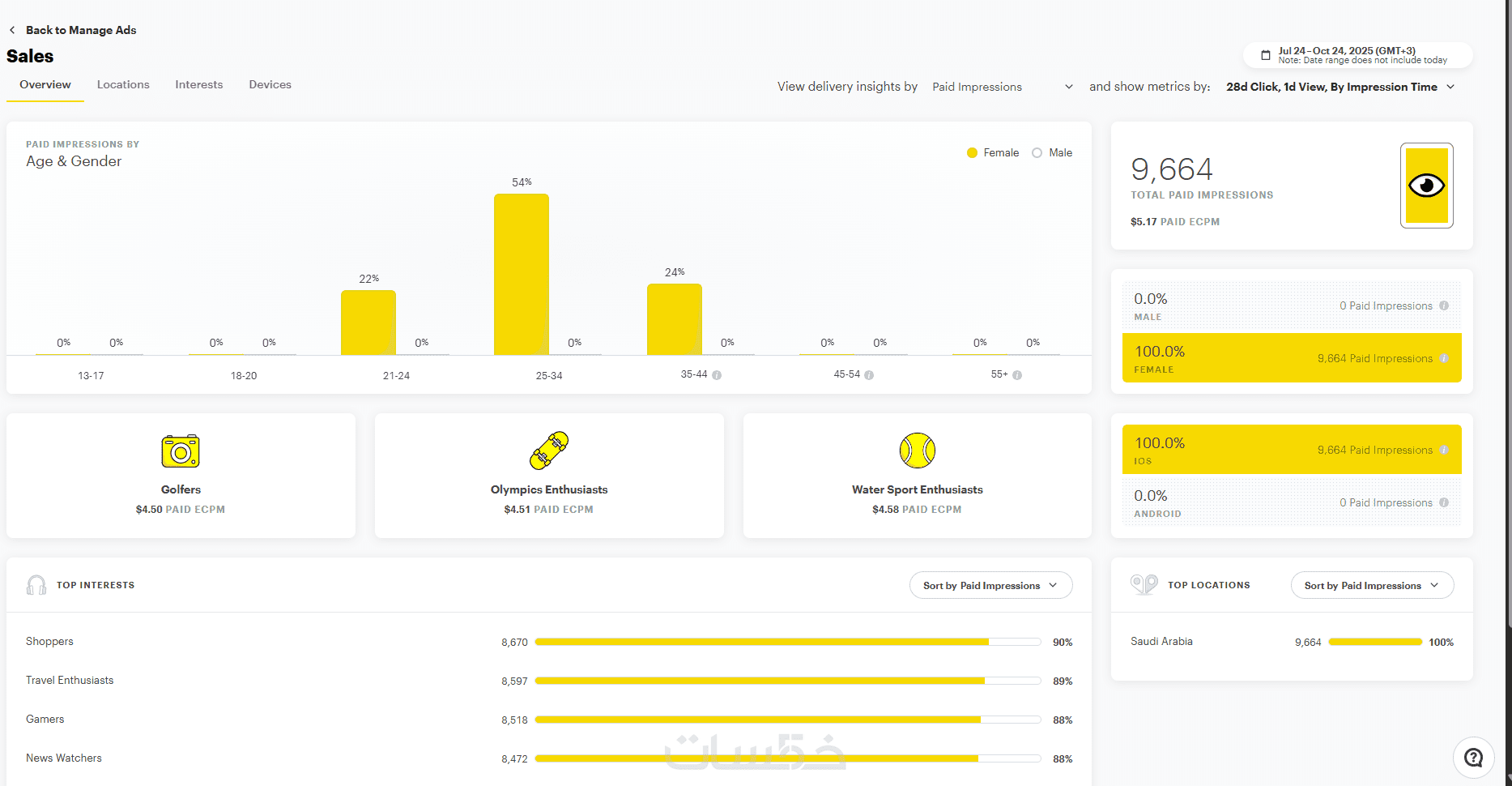Click the Shoppers interest row label
This screenshot has height=786, width=1512.
pyautogui.click(x=49, y=641)
